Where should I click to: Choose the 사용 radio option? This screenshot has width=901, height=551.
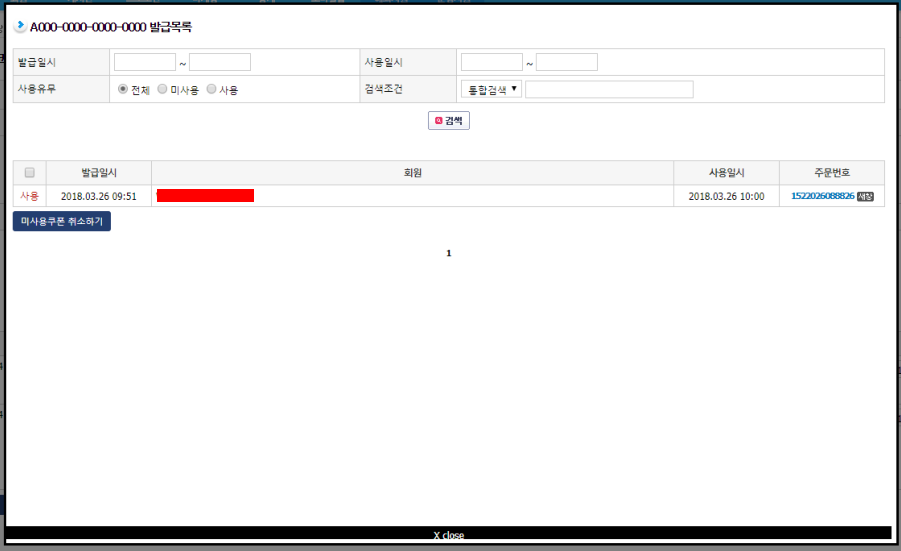pyautogui.click(x=211, y=89)
